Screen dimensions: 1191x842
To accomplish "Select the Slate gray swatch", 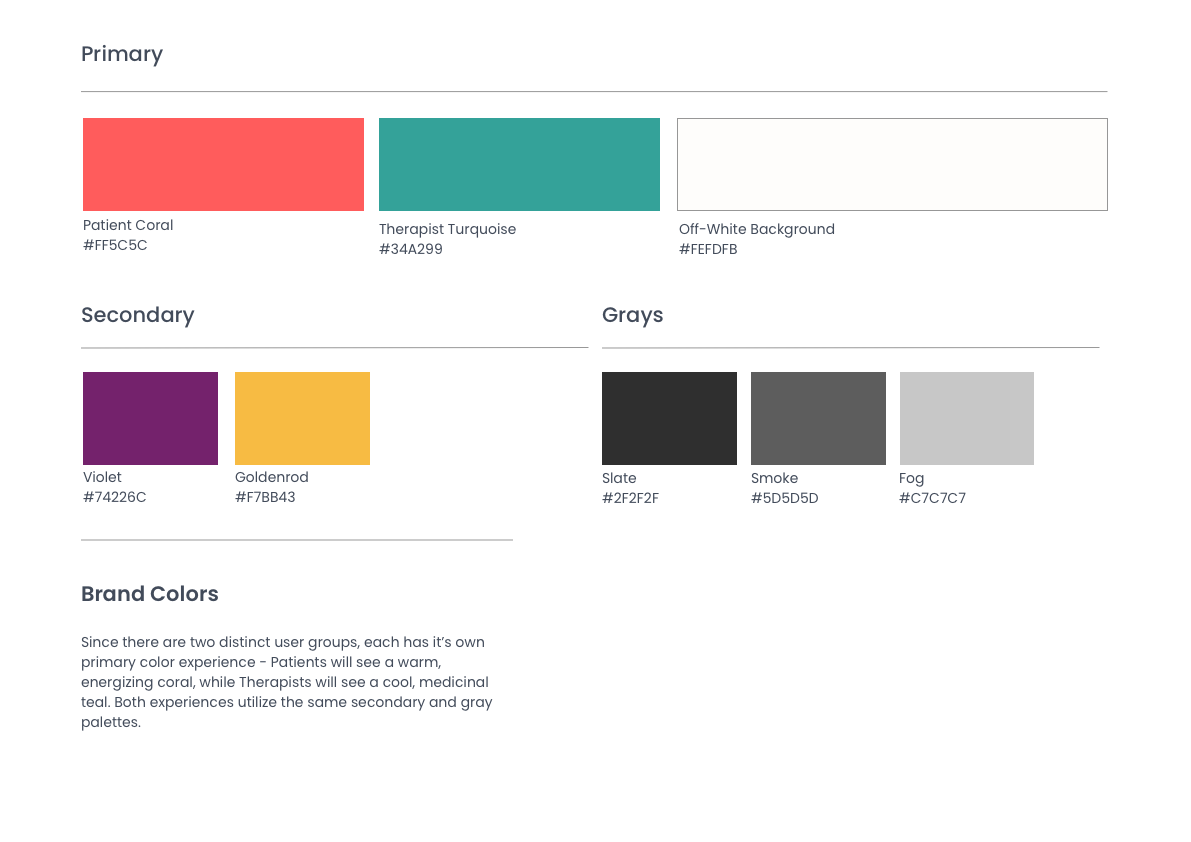I will pyautogui.click(x=669, y=418).
